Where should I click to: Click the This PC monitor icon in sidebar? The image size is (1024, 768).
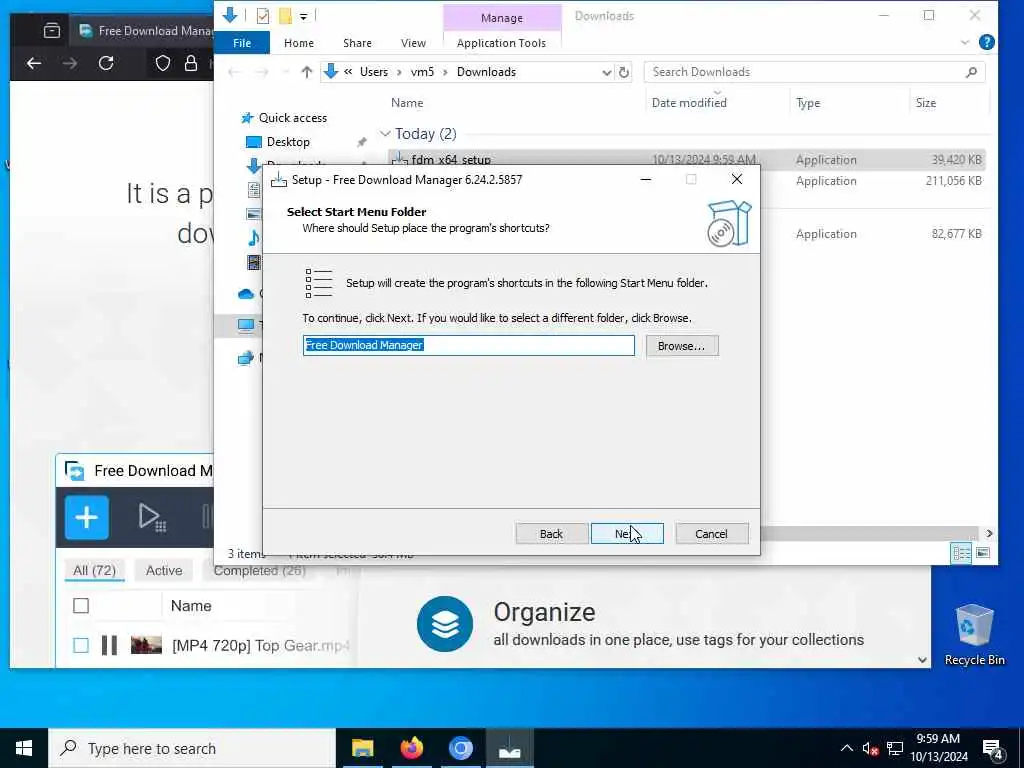(x=246, y=325)
